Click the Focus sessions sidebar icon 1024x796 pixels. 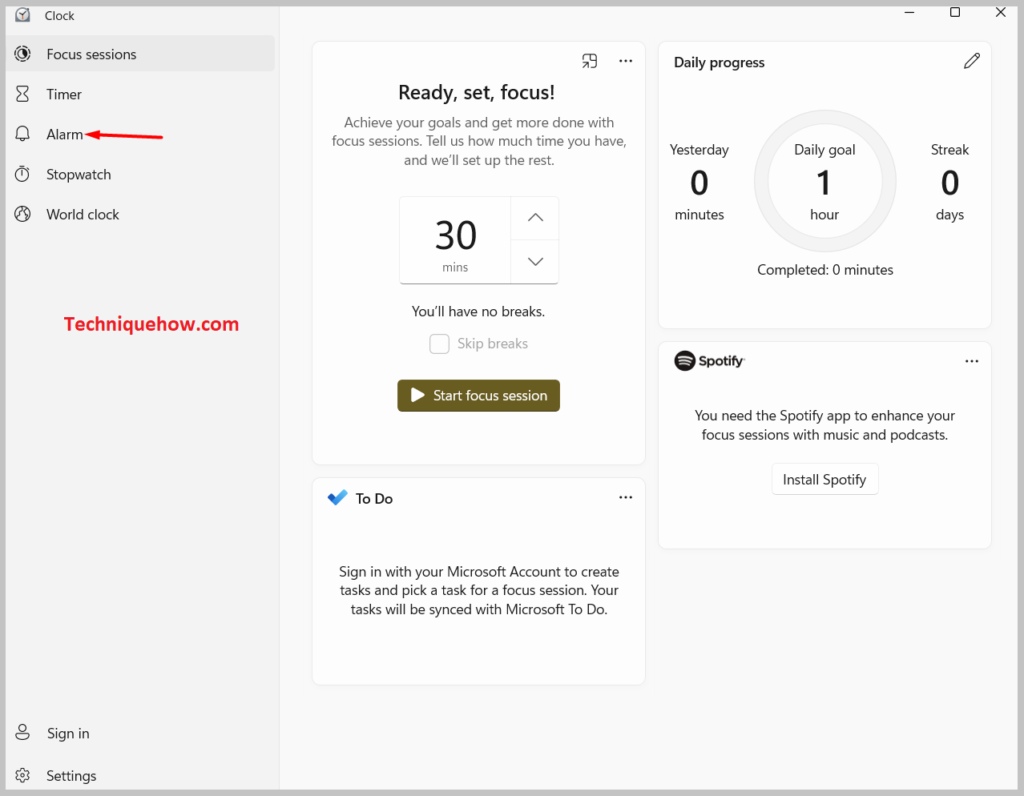pos(22,54)
